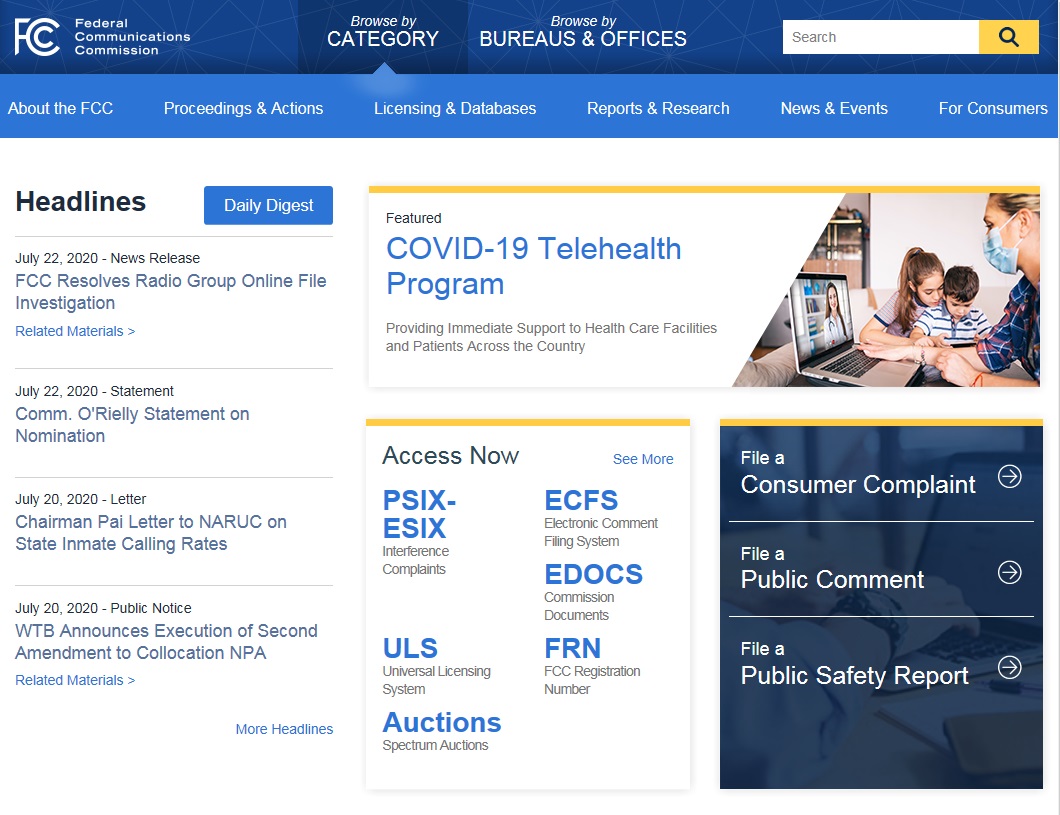Click the 'July 20, 2020 - Letter' text
This screenshot has width=1060, height=815.
(80, 499)
